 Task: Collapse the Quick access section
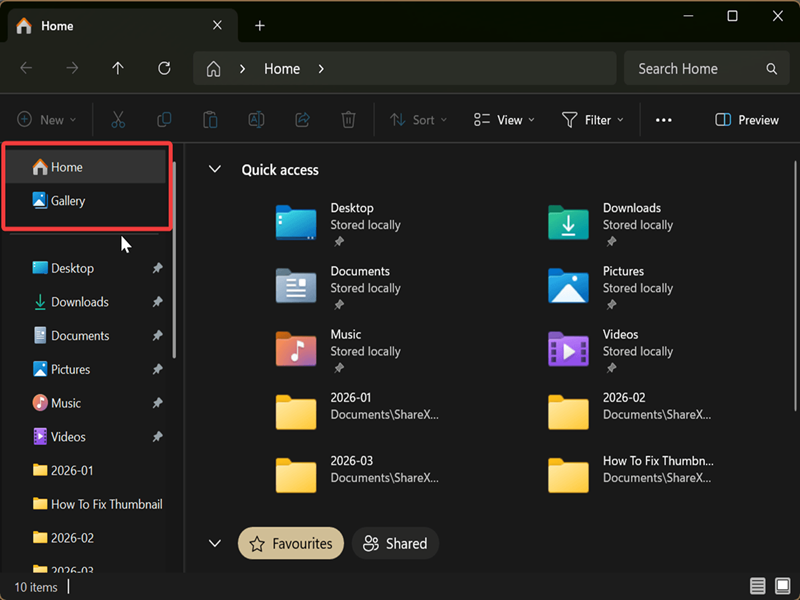(x=214, y=170)
